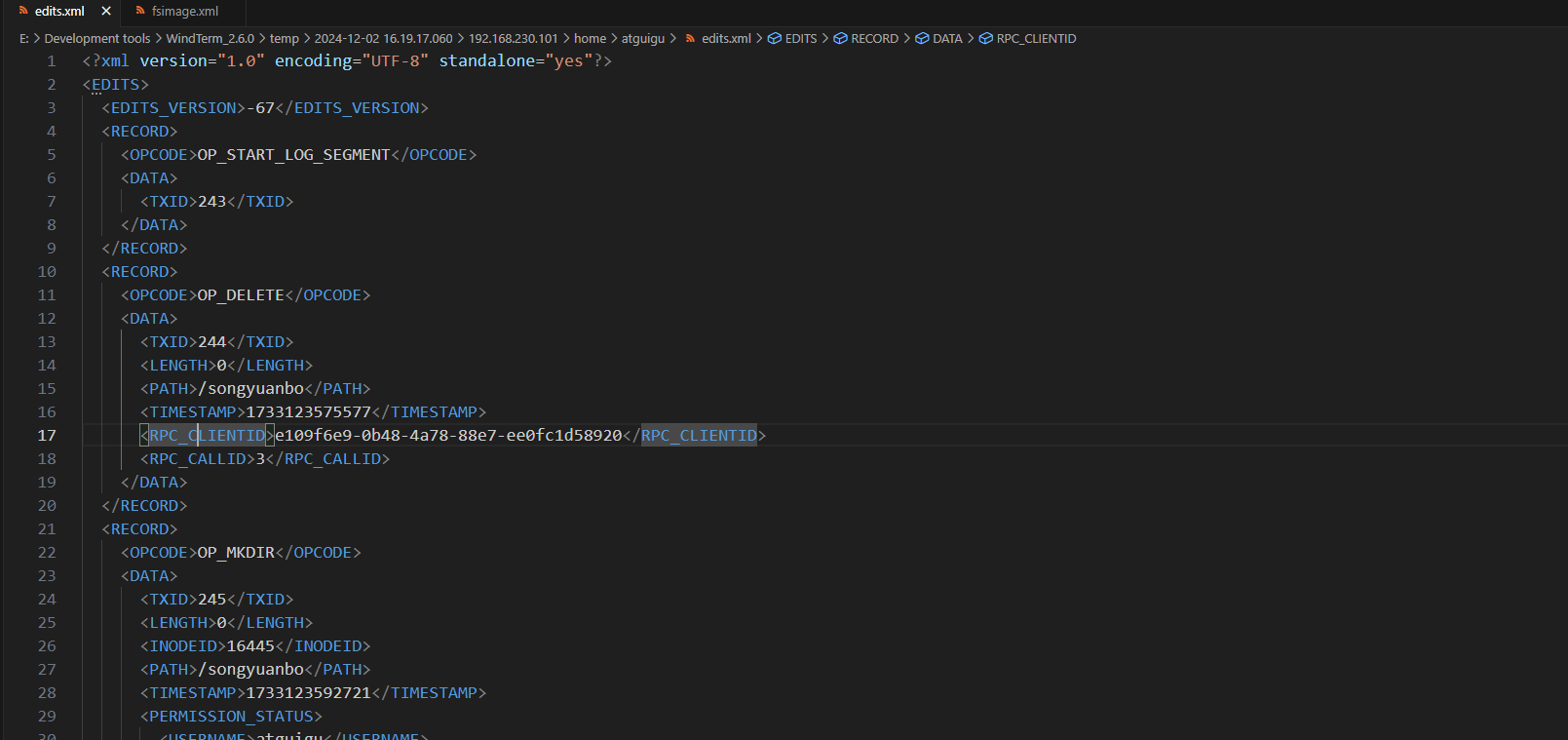Click the E: drive breadcrumb

coord(24,39)
